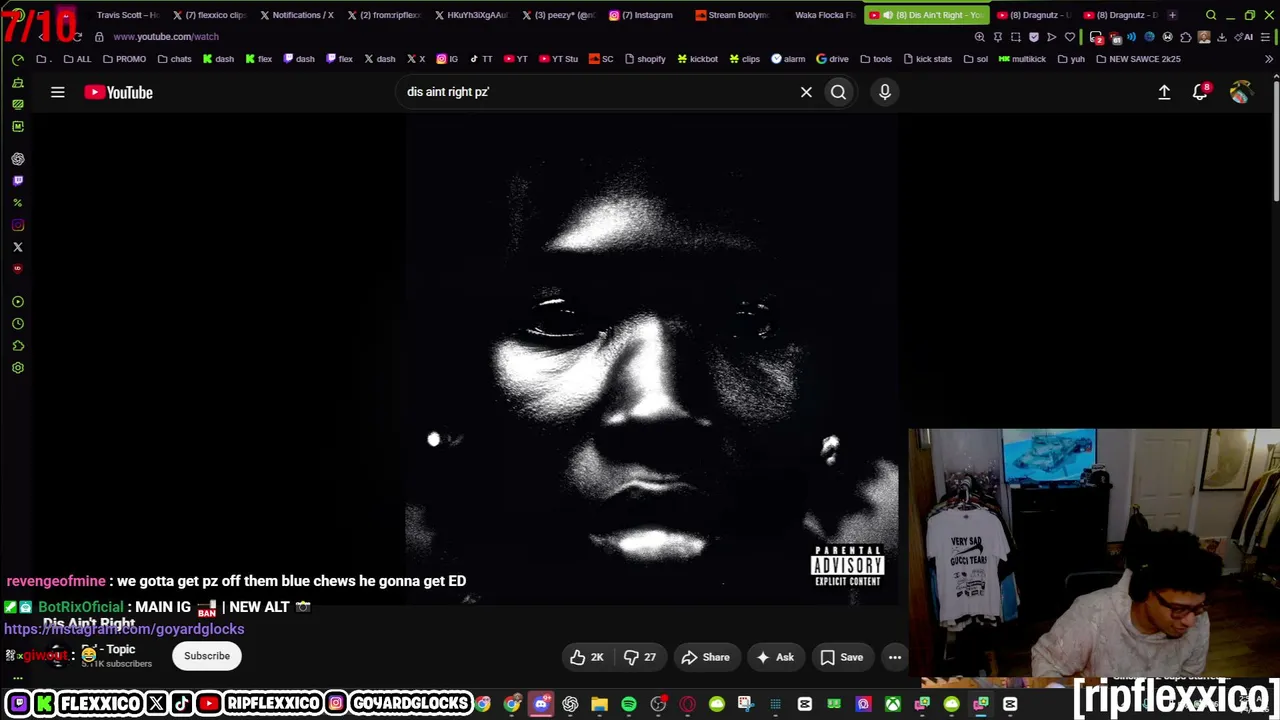
Task: Open a new browser tab
Action: 1172,15
